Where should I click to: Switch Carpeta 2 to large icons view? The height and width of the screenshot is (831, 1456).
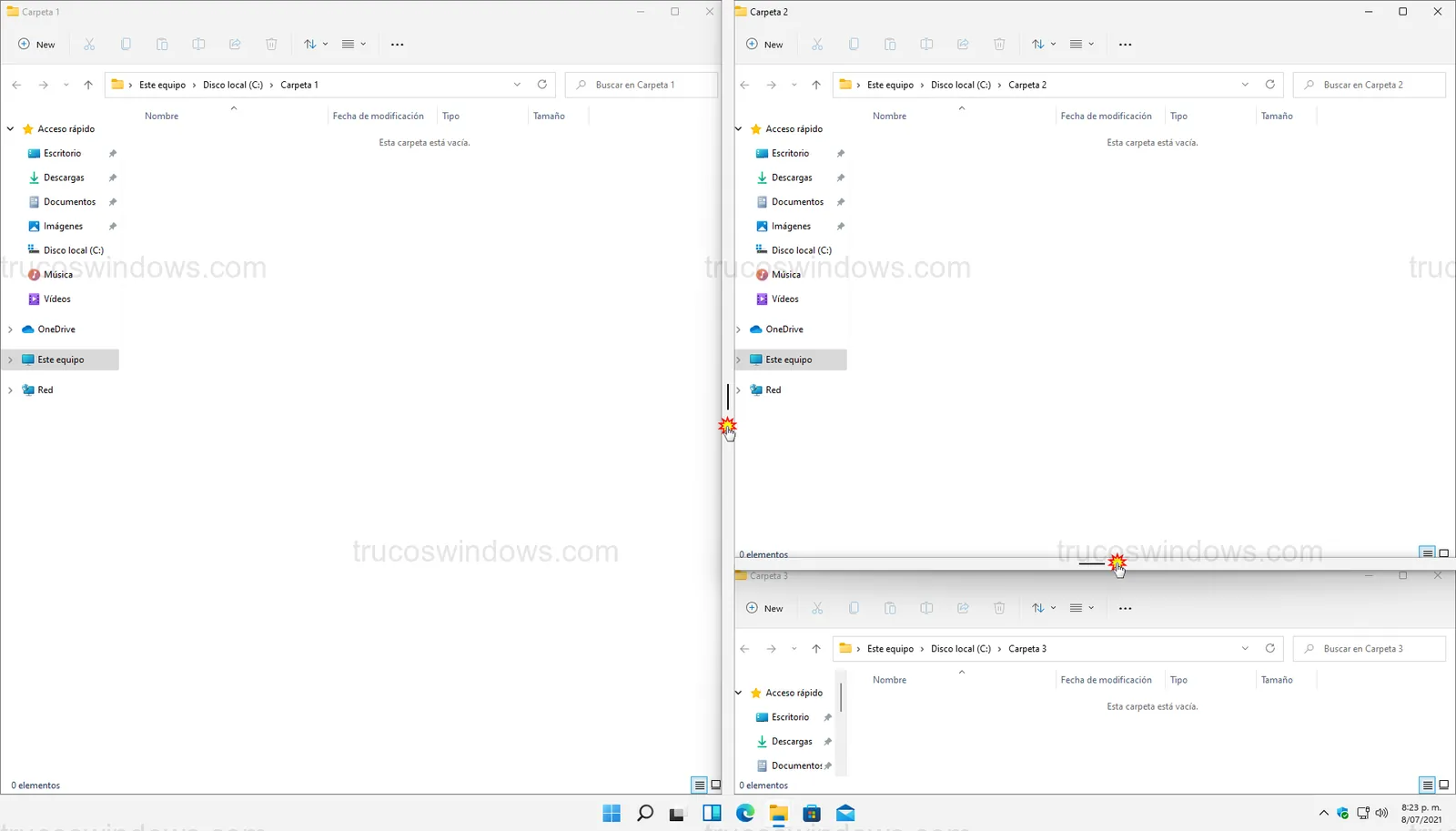(1443, 553)
